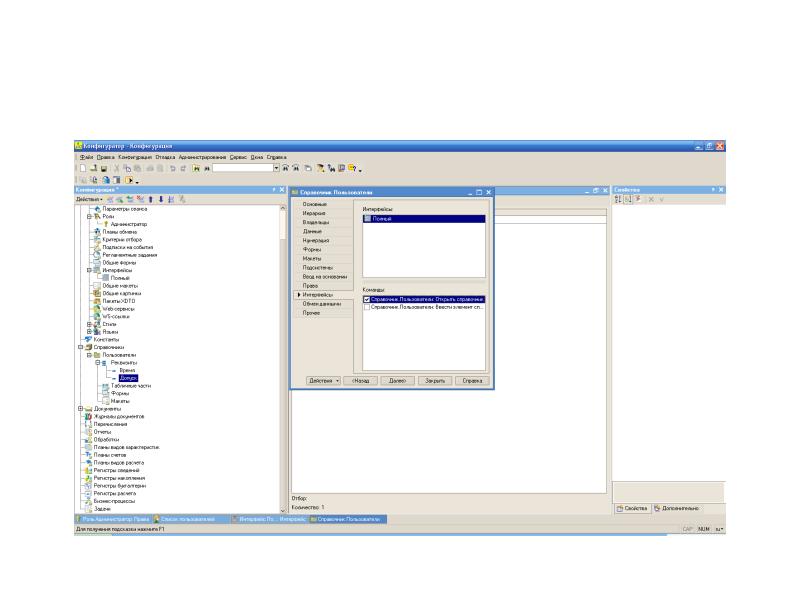Image resolution: width=800 pixels, height=600 pixels.
Task: Open the search field dropdown arrow
Action: (276, 168)
